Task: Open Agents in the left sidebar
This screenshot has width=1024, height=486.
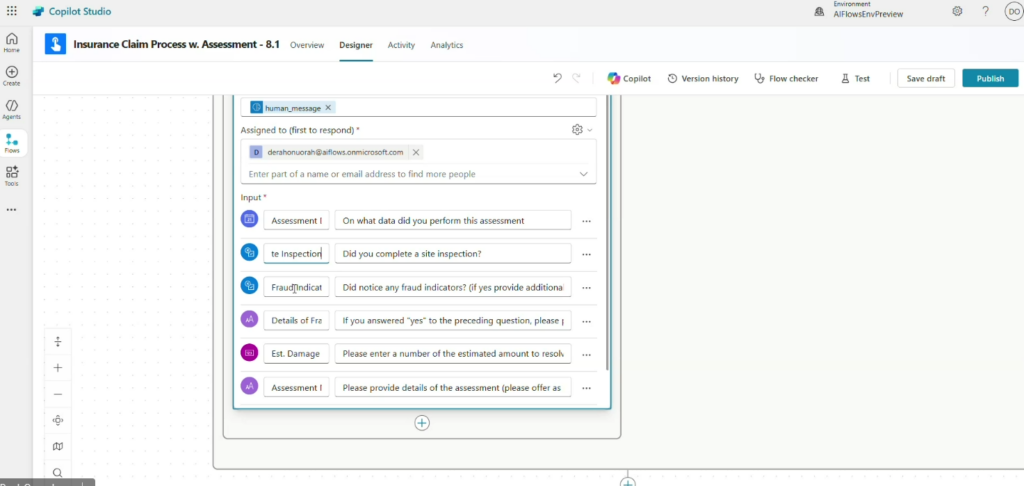Action: pyautogui.click(x=12, y=109)
